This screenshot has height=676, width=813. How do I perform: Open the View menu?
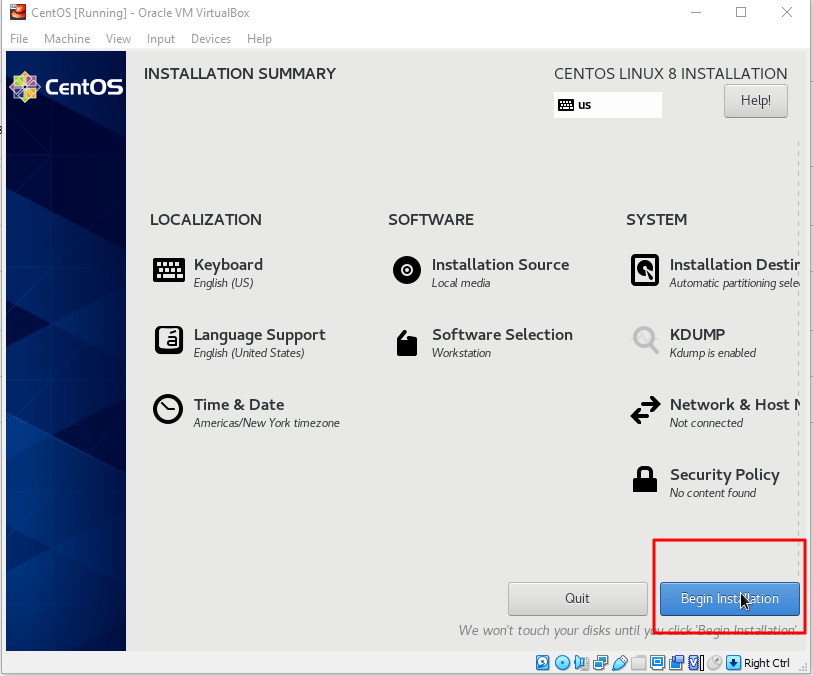(118, 39)
